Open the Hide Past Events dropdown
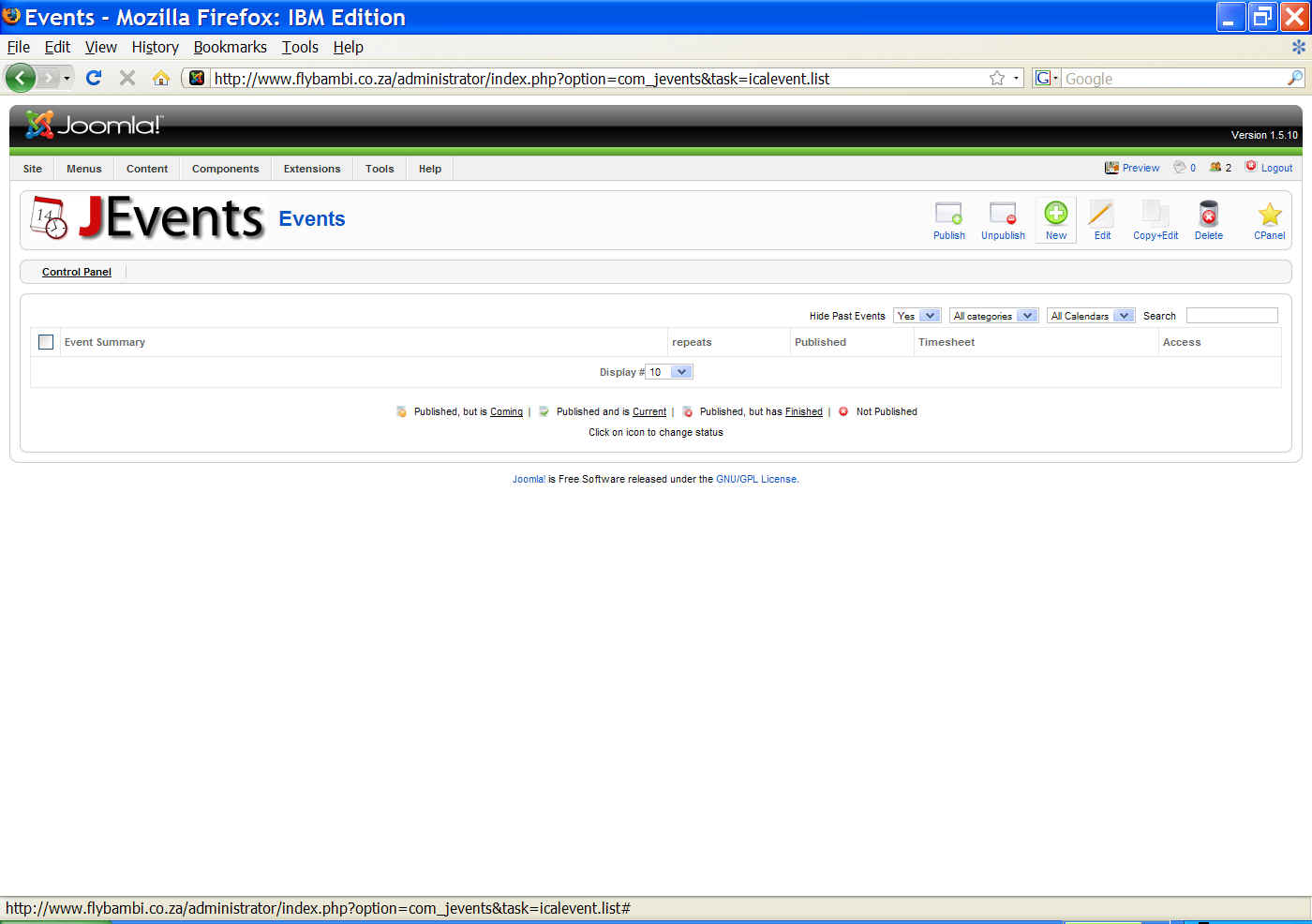Screen dimensions: 1312x924 click(917, 316)
